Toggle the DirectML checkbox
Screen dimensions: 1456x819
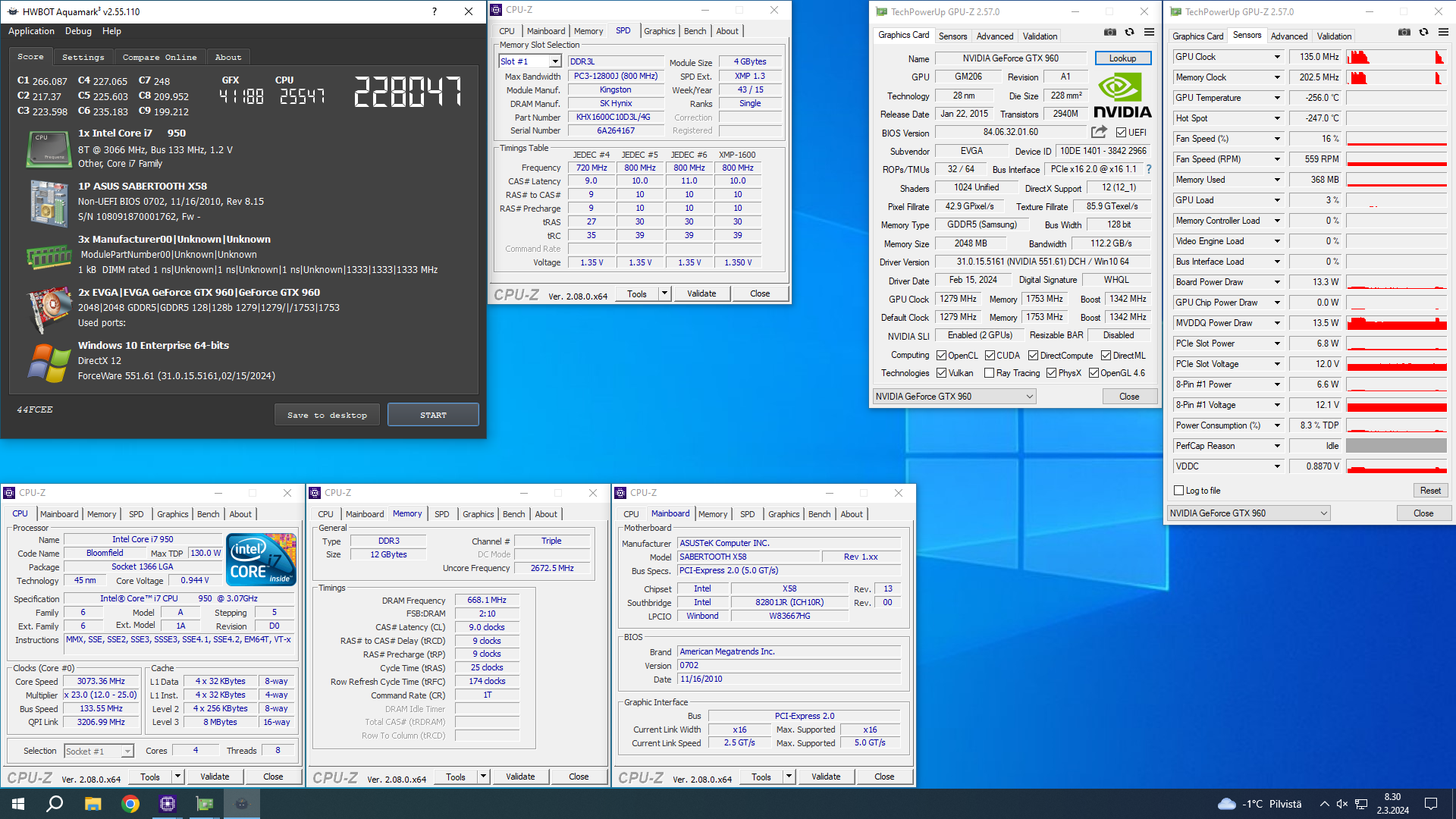tap(1106, 356)
